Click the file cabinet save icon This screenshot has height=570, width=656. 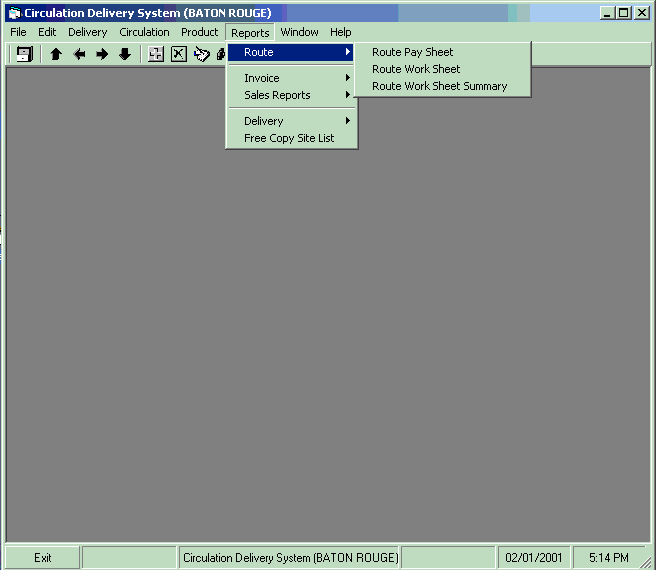click(24, 54)
